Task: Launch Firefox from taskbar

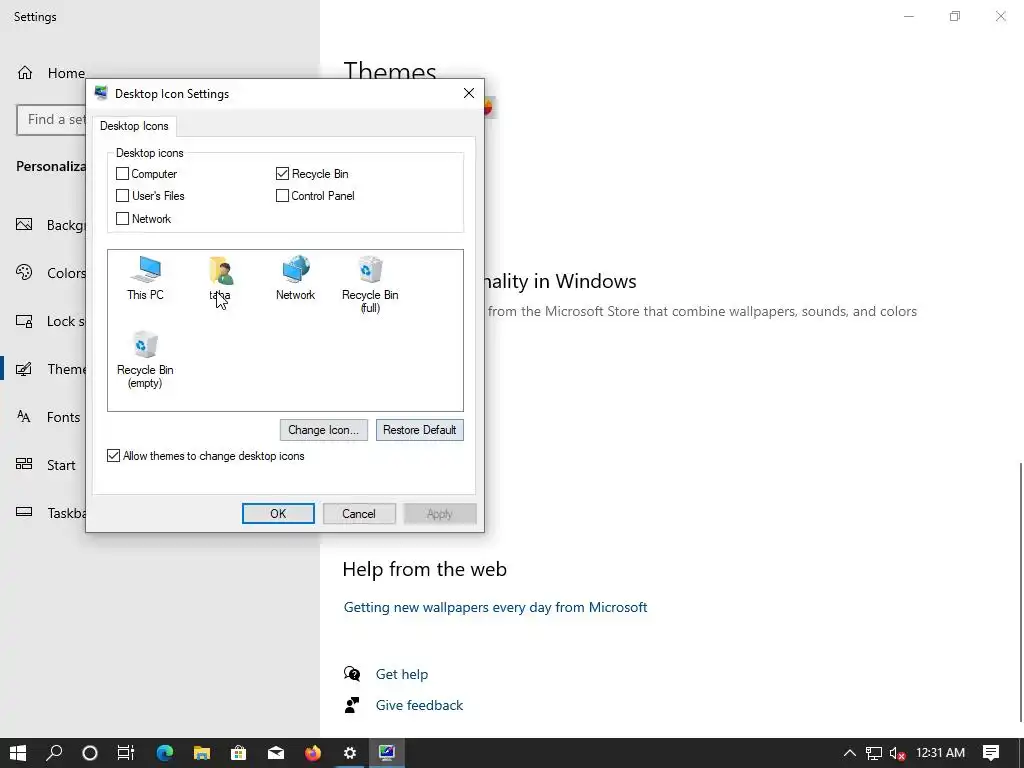Action: (313, 753)
